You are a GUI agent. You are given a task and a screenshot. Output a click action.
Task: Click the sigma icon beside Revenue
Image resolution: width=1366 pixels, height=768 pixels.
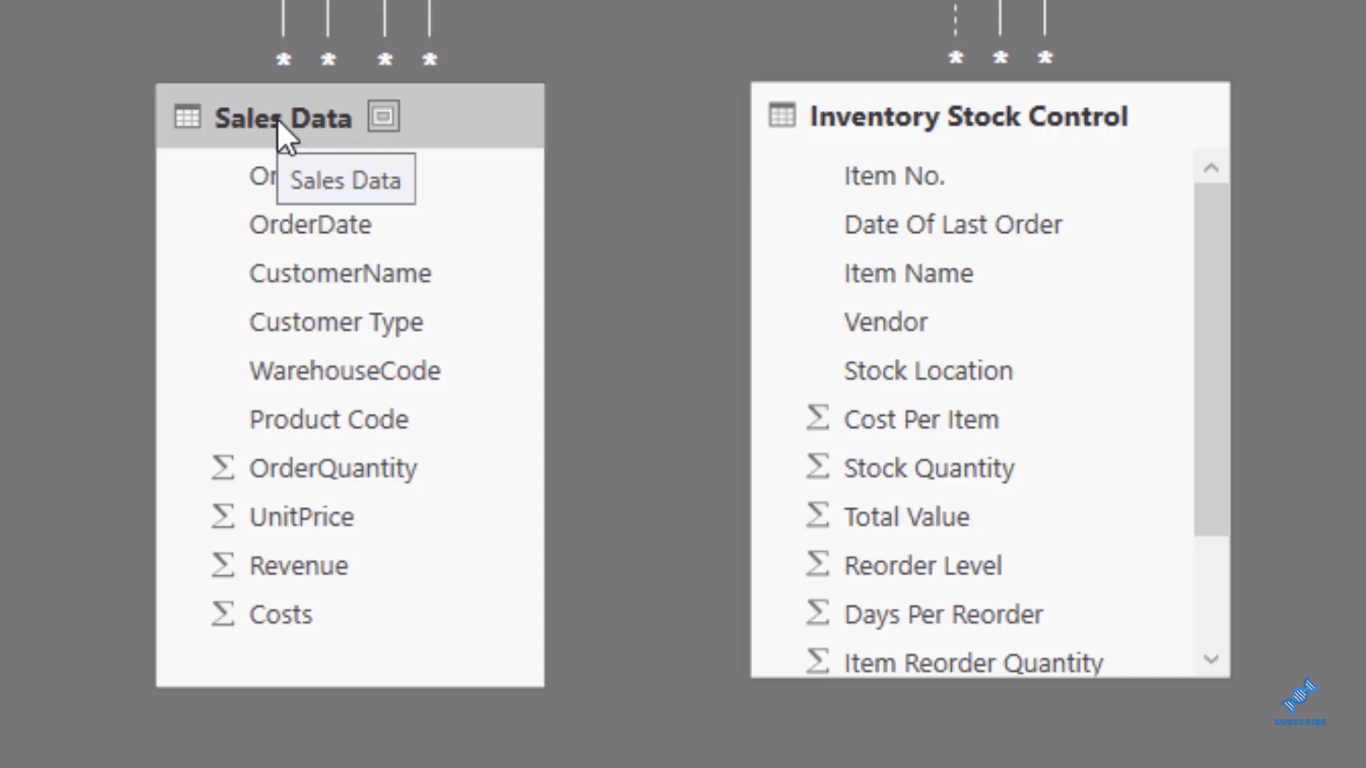tap(222, 565)
